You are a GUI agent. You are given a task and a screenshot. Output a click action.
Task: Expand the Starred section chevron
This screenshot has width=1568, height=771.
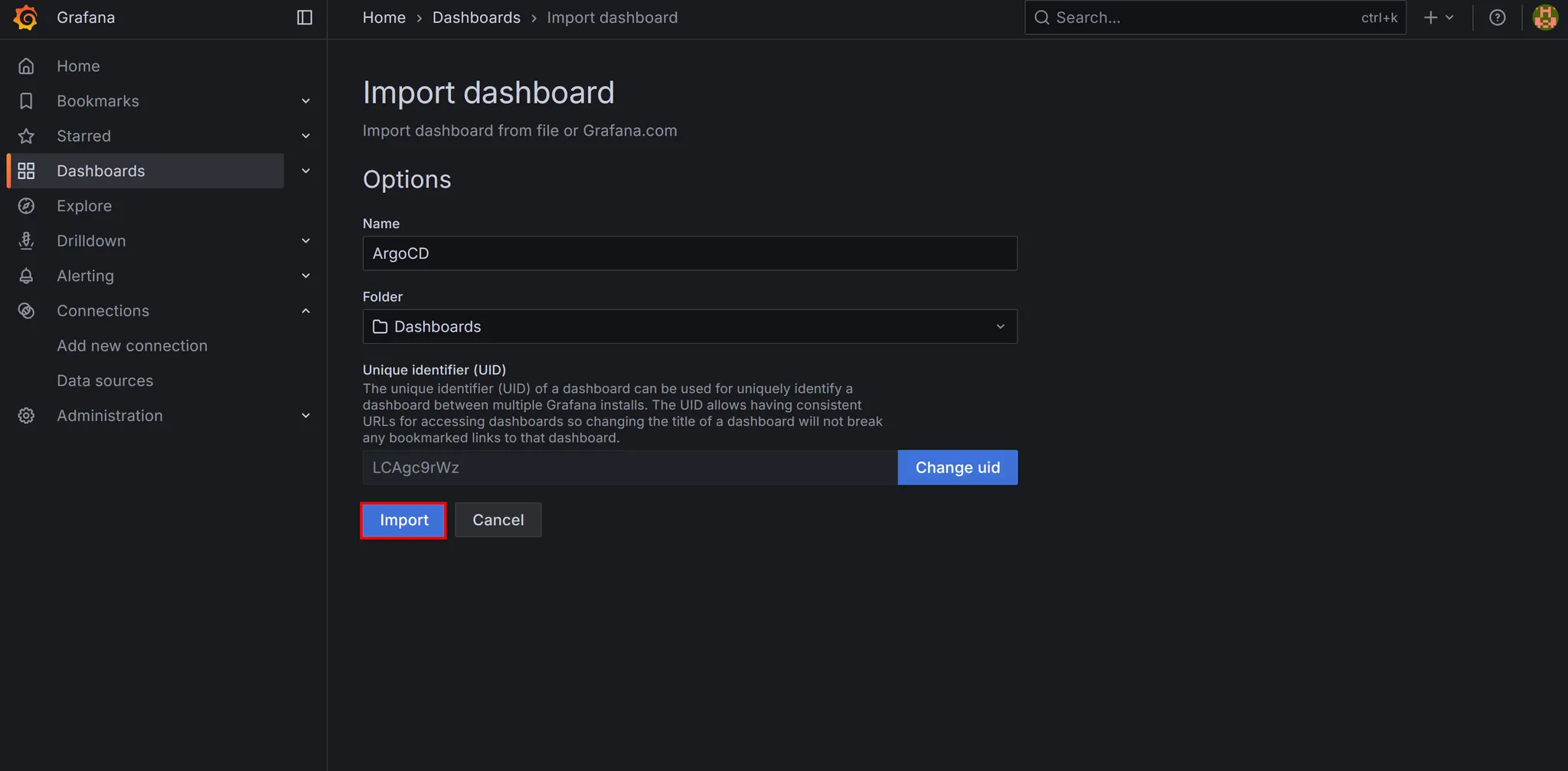click(305, 136)
